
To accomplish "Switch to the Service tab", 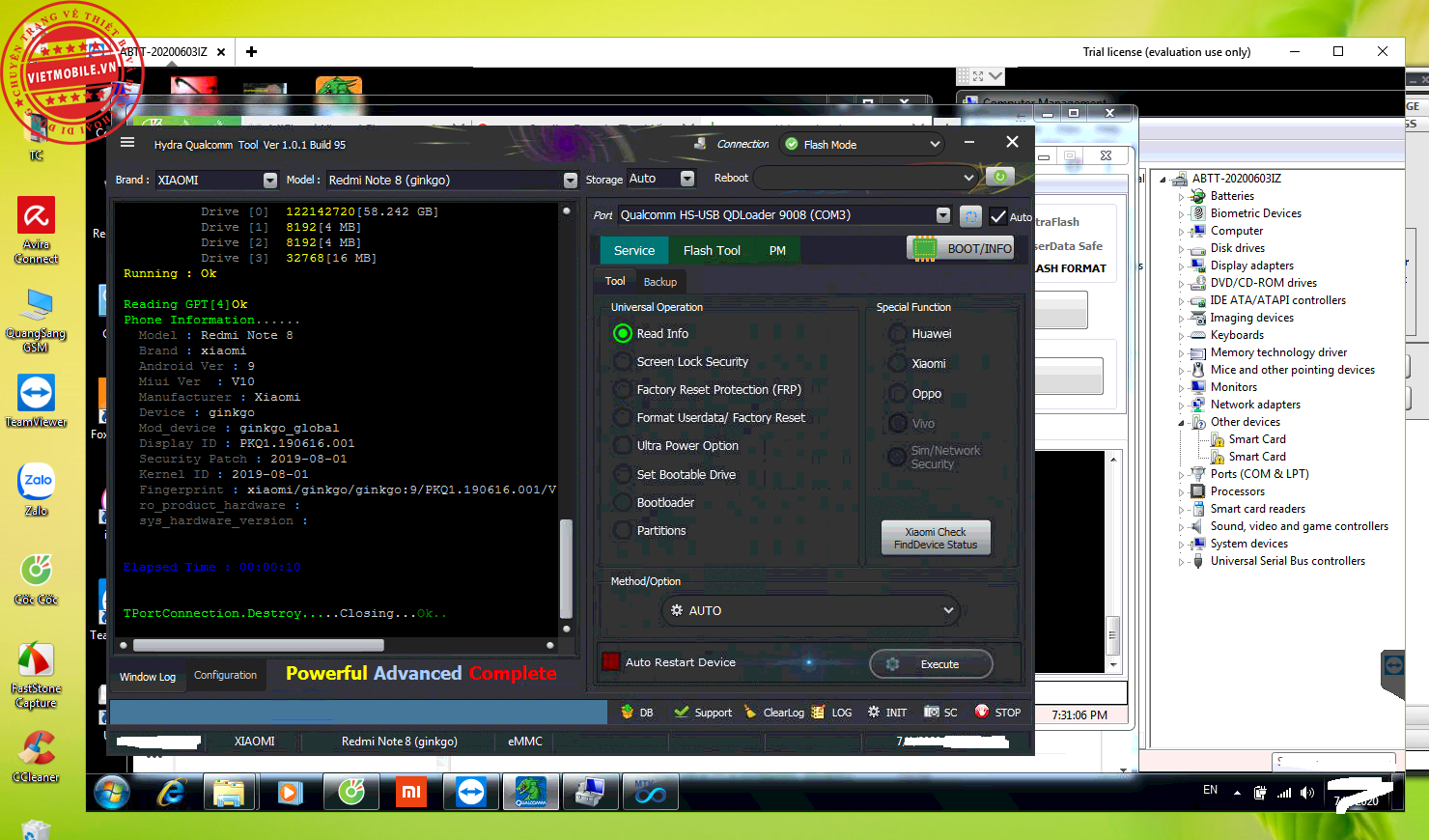I will click(x=633, y=250).
